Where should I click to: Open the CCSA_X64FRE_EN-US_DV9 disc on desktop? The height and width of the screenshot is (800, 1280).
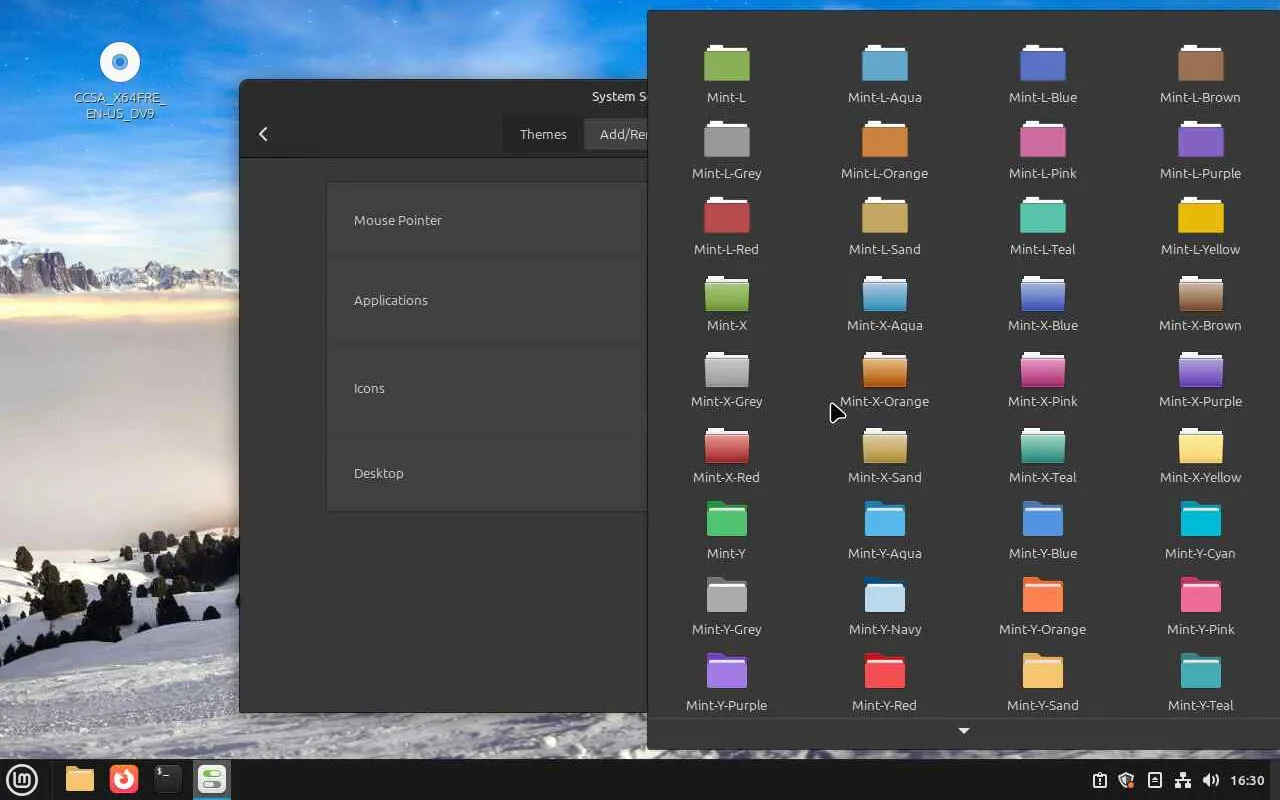click(x=120, y=80)
